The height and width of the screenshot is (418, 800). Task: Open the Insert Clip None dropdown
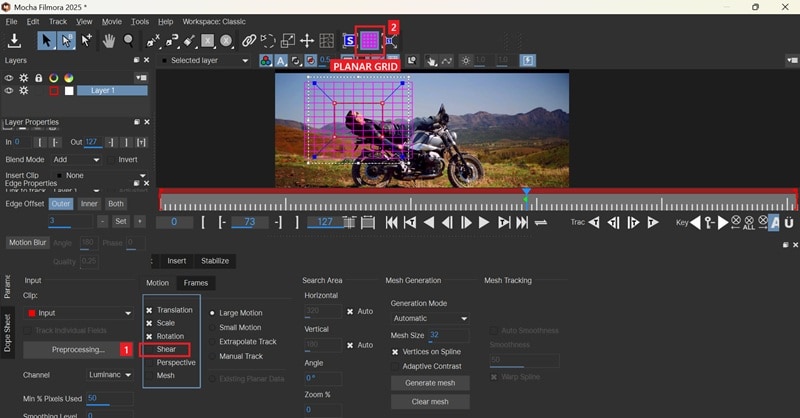[101, 176]
